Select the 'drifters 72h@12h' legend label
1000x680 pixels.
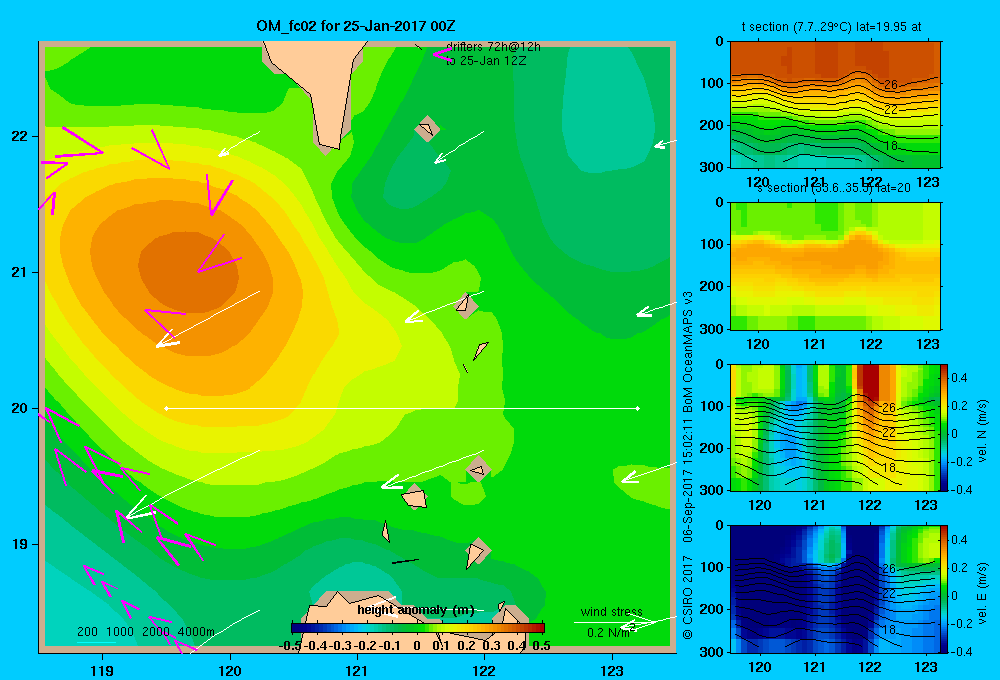(493, 47)
